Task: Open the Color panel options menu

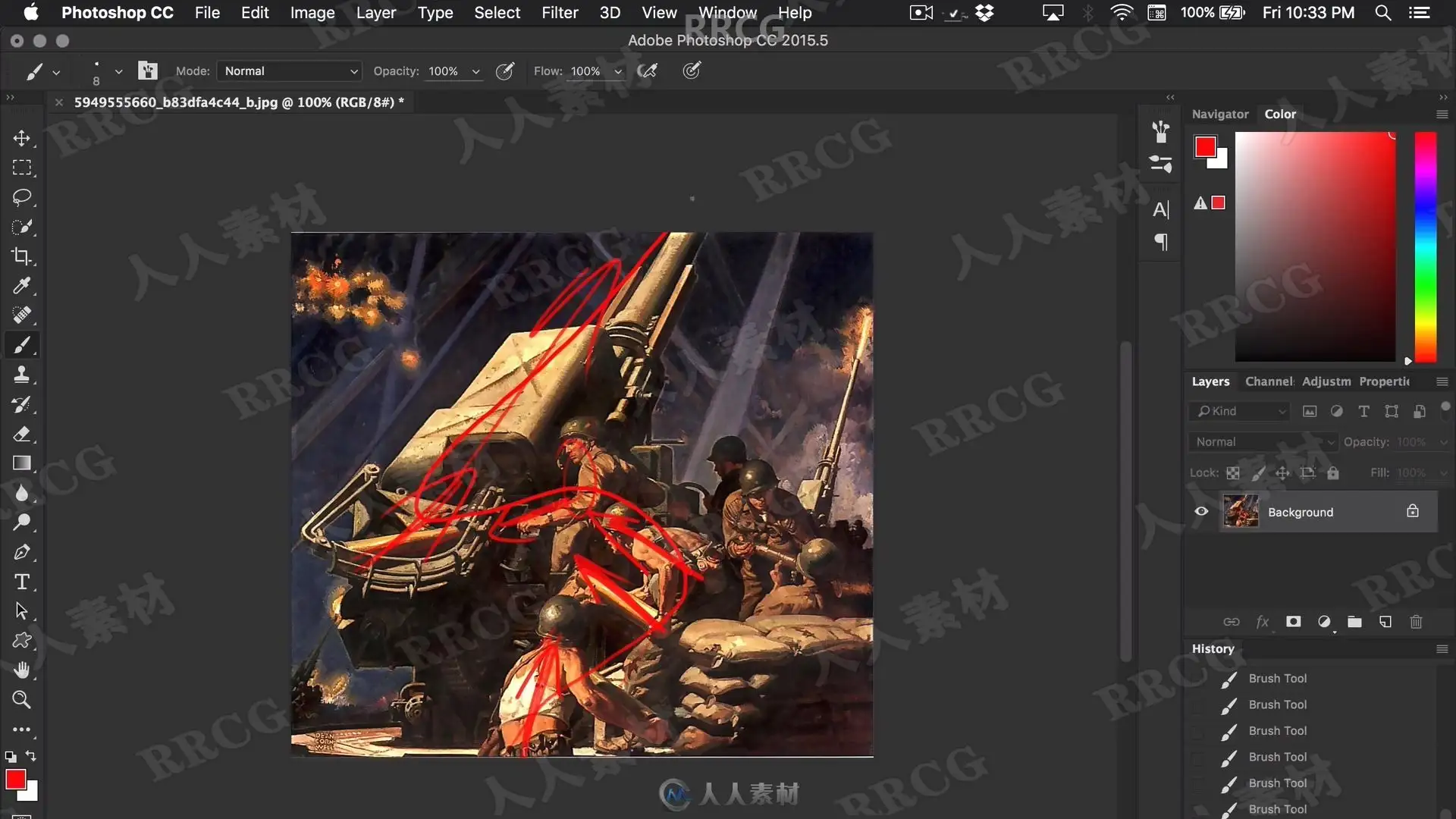Action: (x=1442, y=115)
